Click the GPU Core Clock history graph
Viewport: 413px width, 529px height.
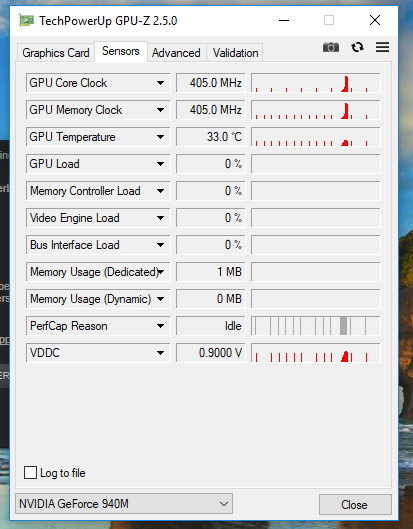(x=315, y=83)
